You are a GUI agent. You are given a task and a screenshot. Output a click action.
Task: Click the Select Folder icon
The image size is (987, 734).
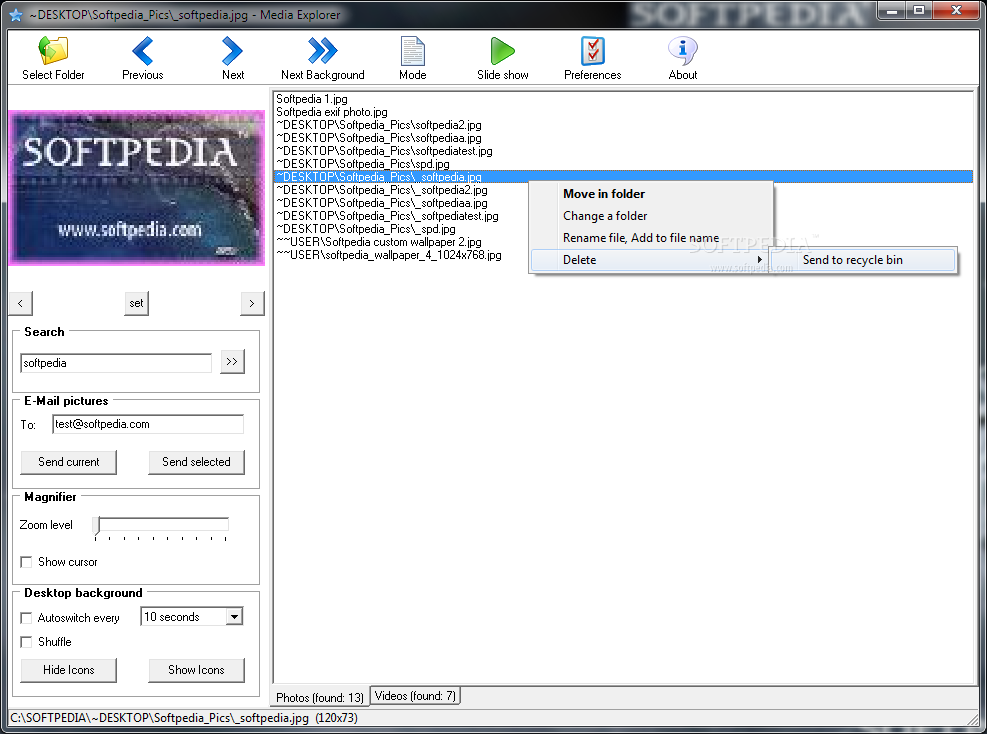click(53, 51)
